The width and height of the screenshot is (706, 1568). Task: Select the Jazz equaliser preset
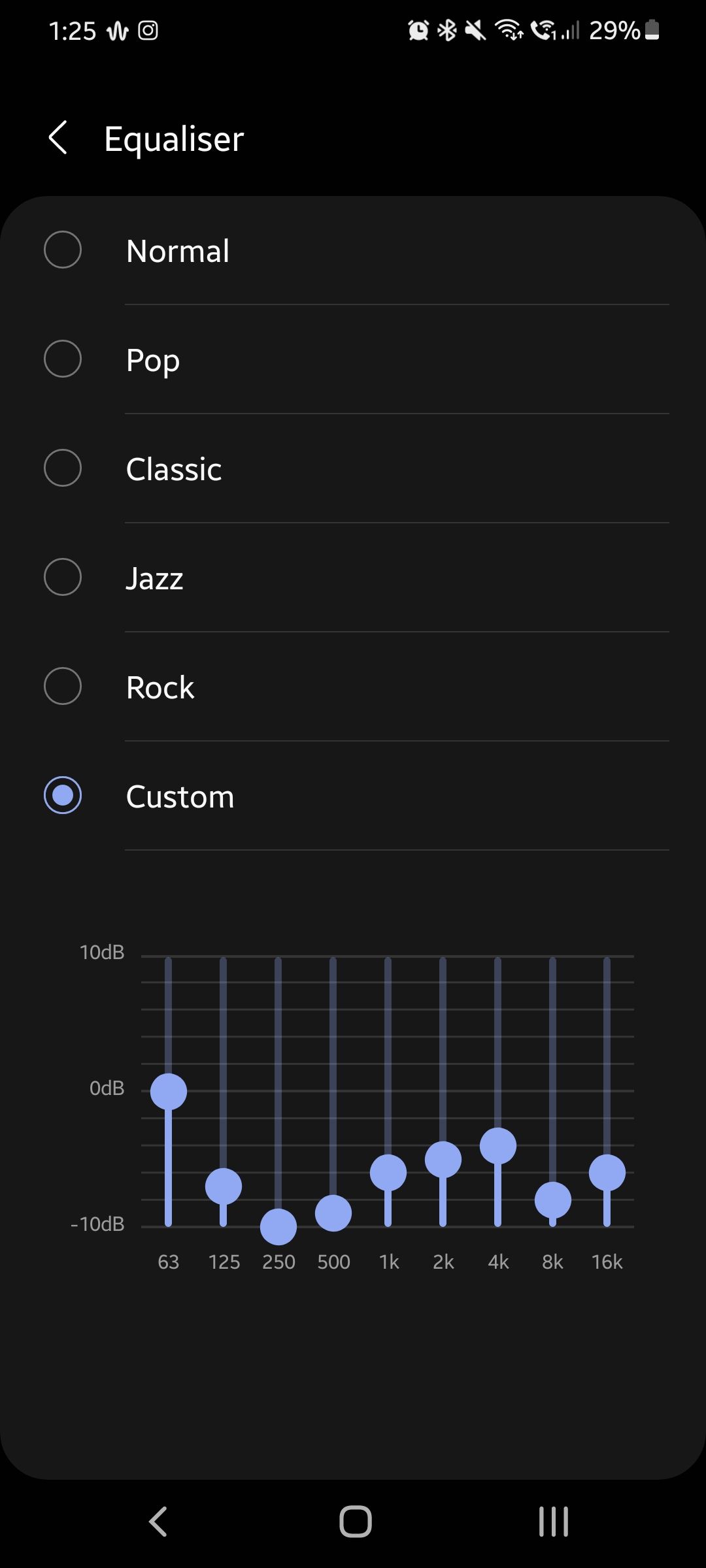click(63, 577)
